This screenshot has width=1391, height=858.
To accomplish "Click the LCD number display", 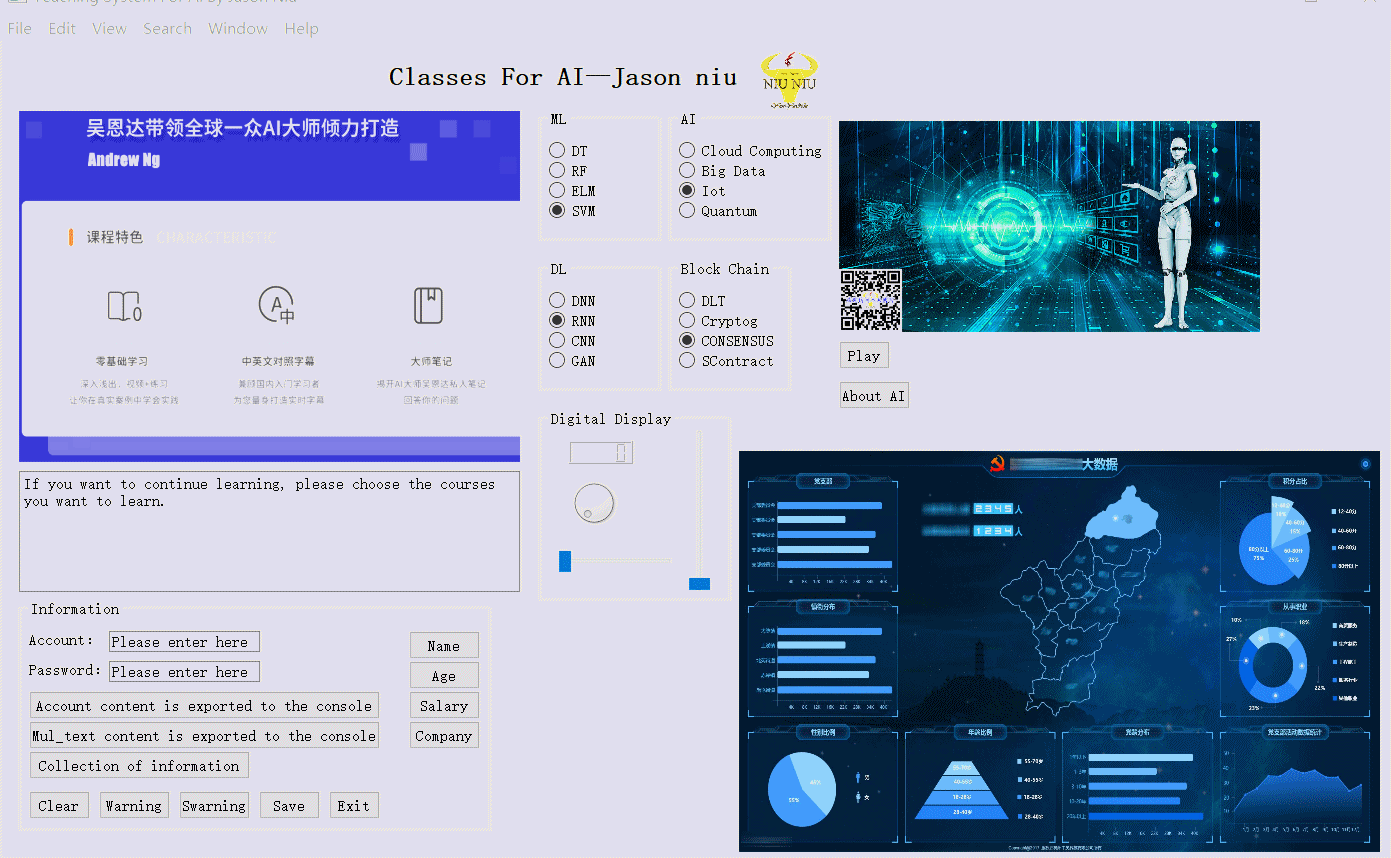I will [601, 453].
